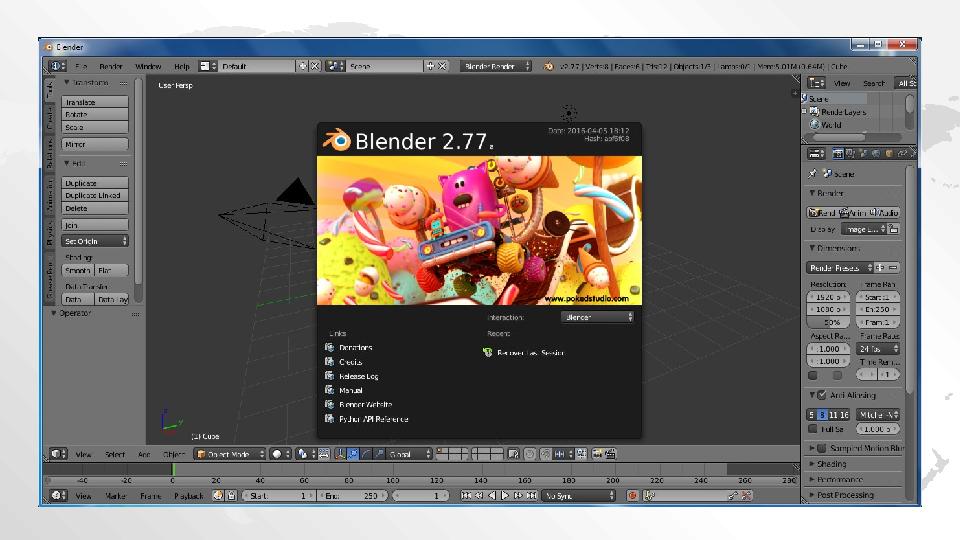Play the animation in reverse
960x540 pixels.
[x=492, y=495]
